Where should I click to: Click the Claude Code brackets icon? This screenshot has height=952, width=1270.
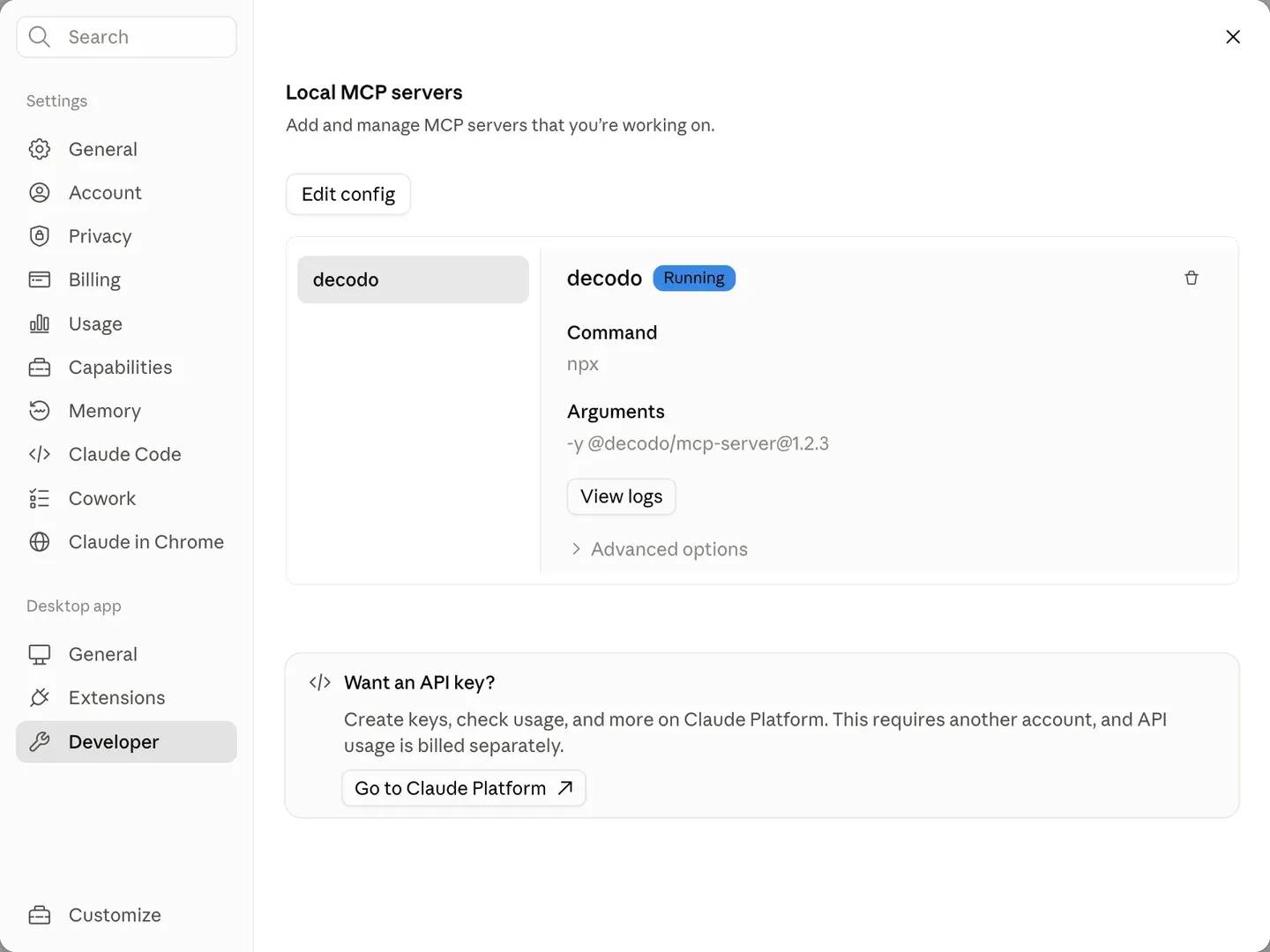pyautogui.click(x=40, y=454)
